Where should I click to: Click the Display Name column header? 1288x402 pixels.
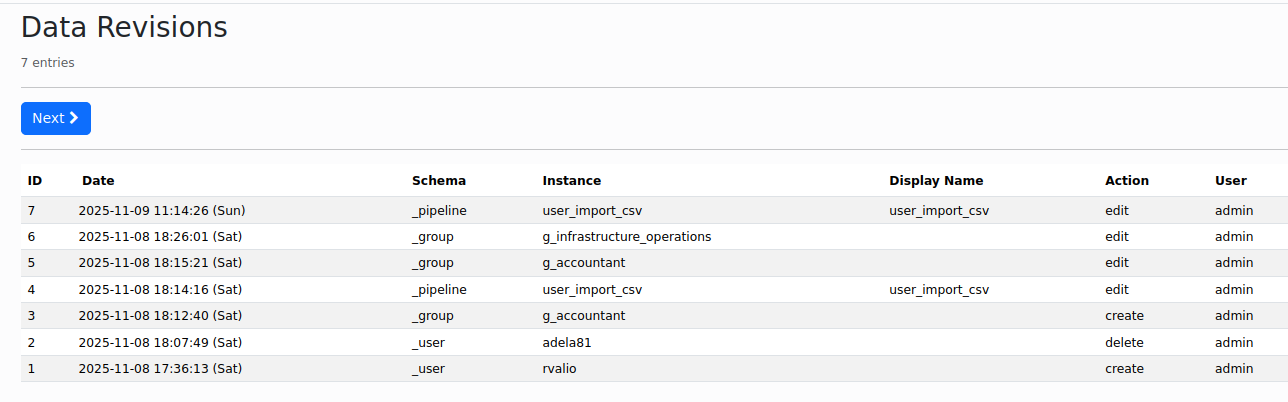pyautogui.click(x=936, y=181)
